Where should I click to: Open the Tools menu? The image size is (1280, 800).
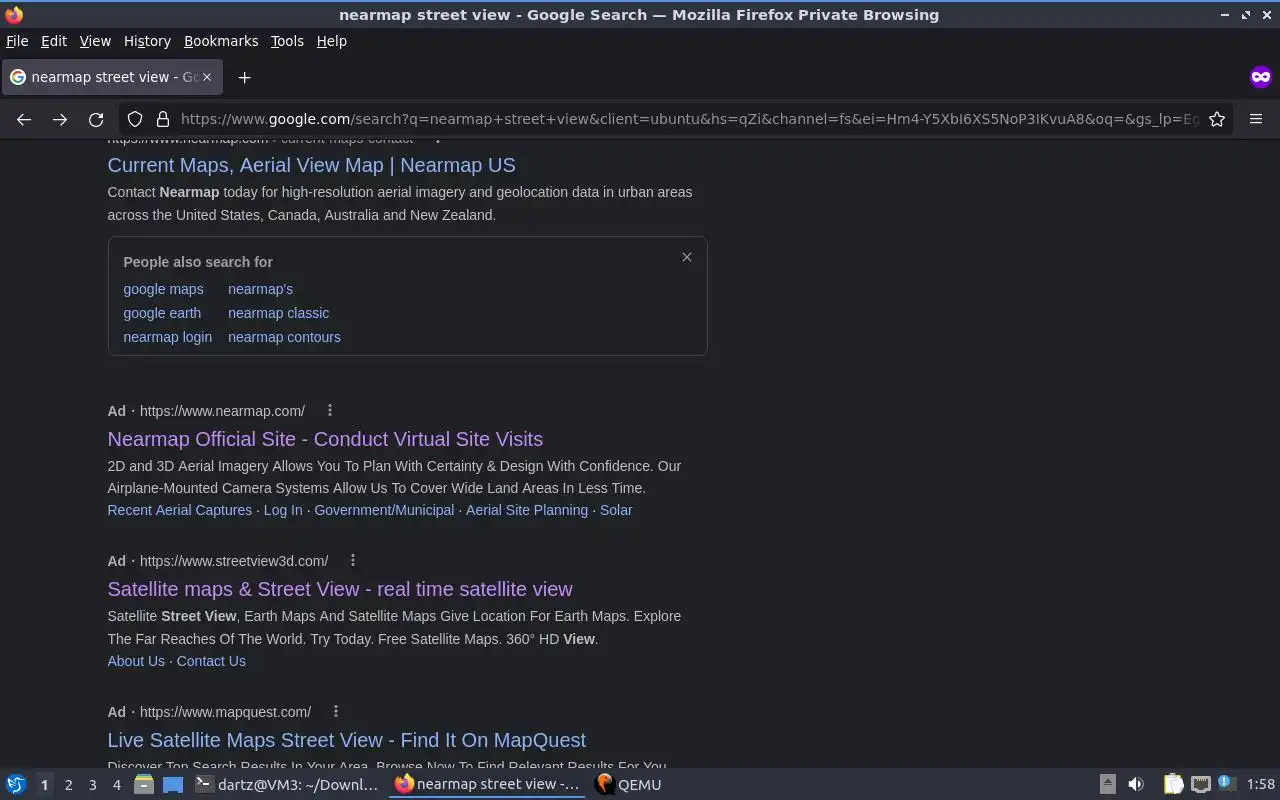coord(287,41)
